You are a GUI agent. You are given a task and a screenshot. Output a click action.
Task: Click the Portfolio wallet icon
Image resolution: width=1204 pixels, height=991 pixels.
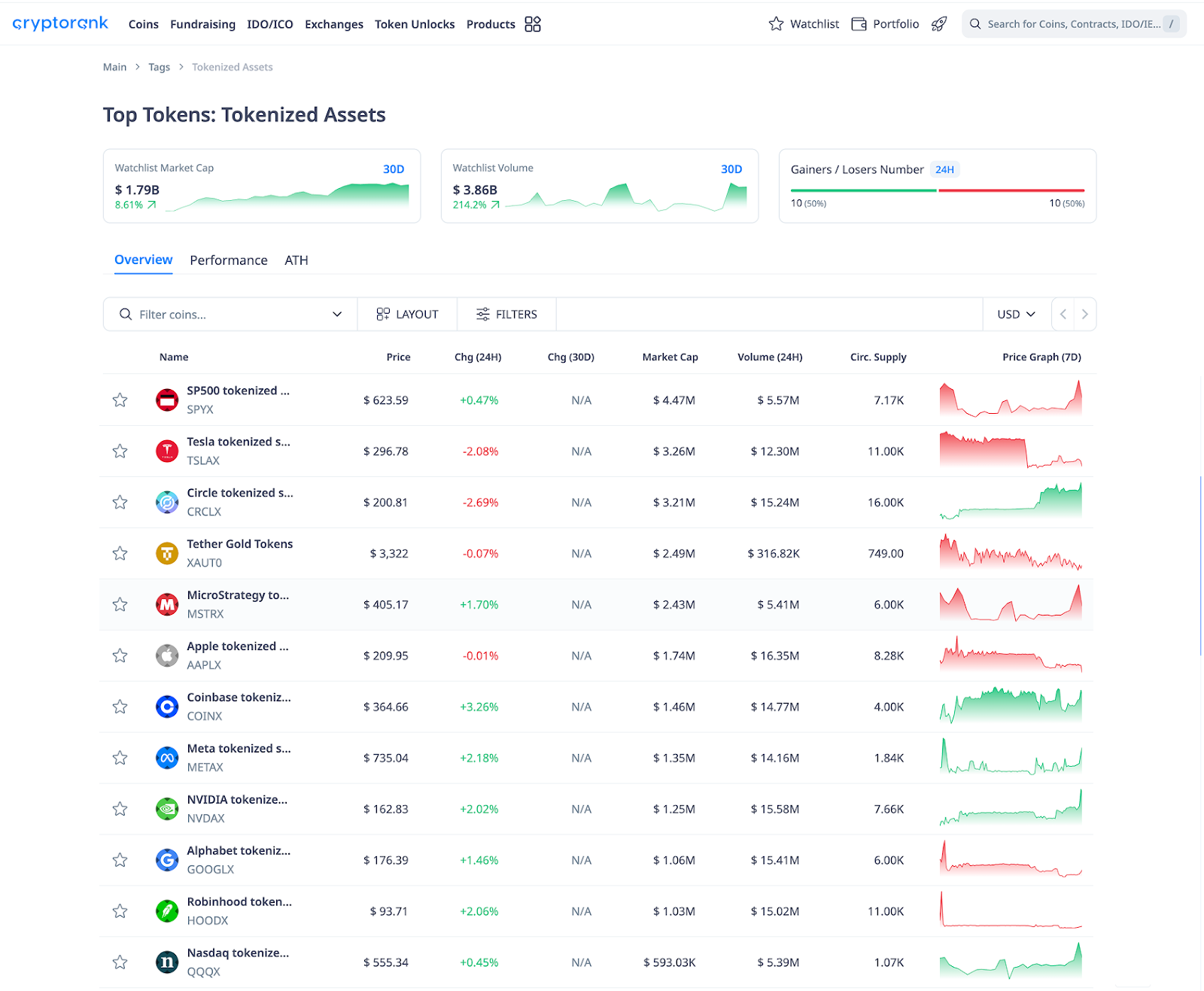coord(859,24)
